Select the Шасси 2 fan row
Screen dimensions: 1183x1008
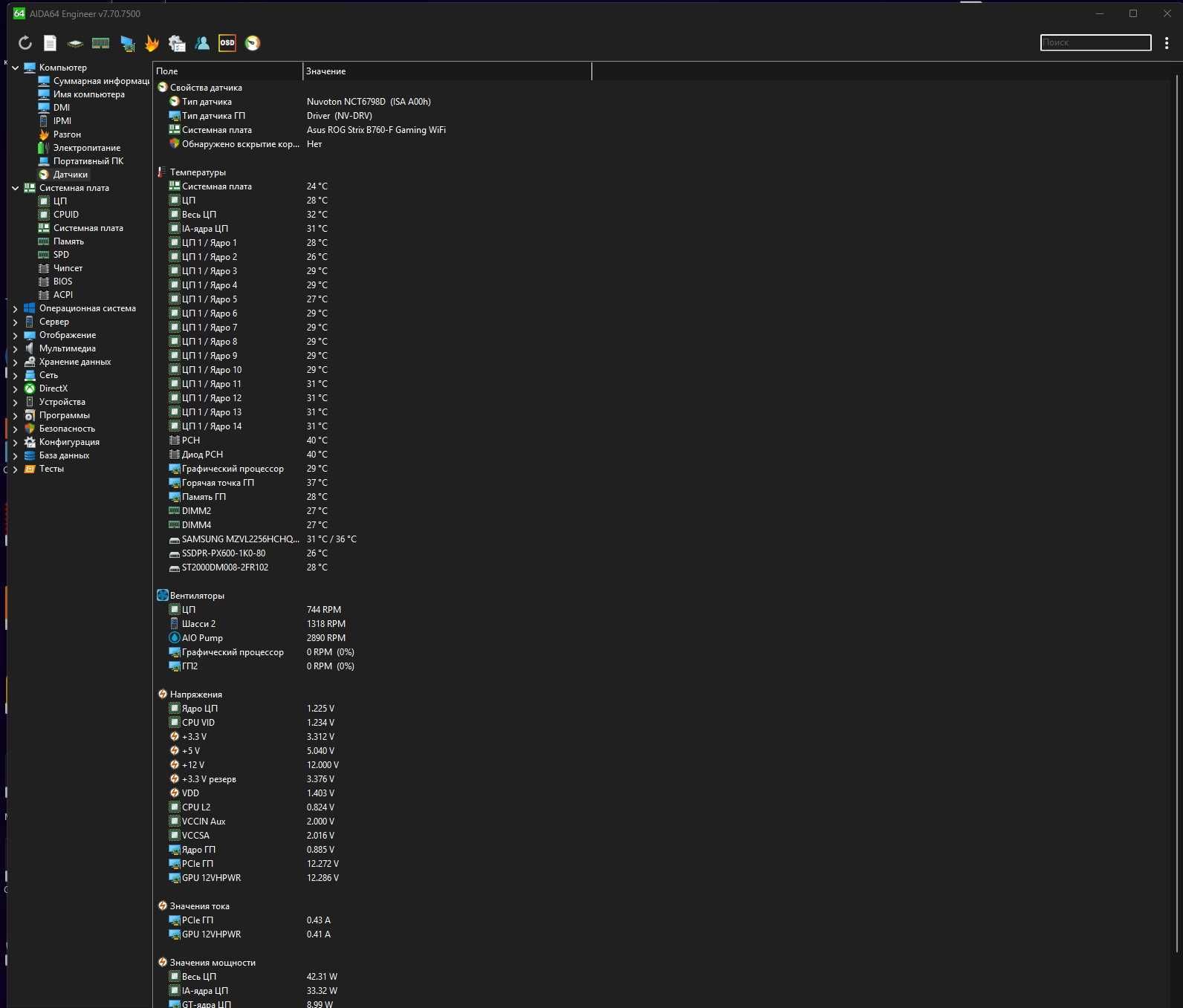(661, 624)
